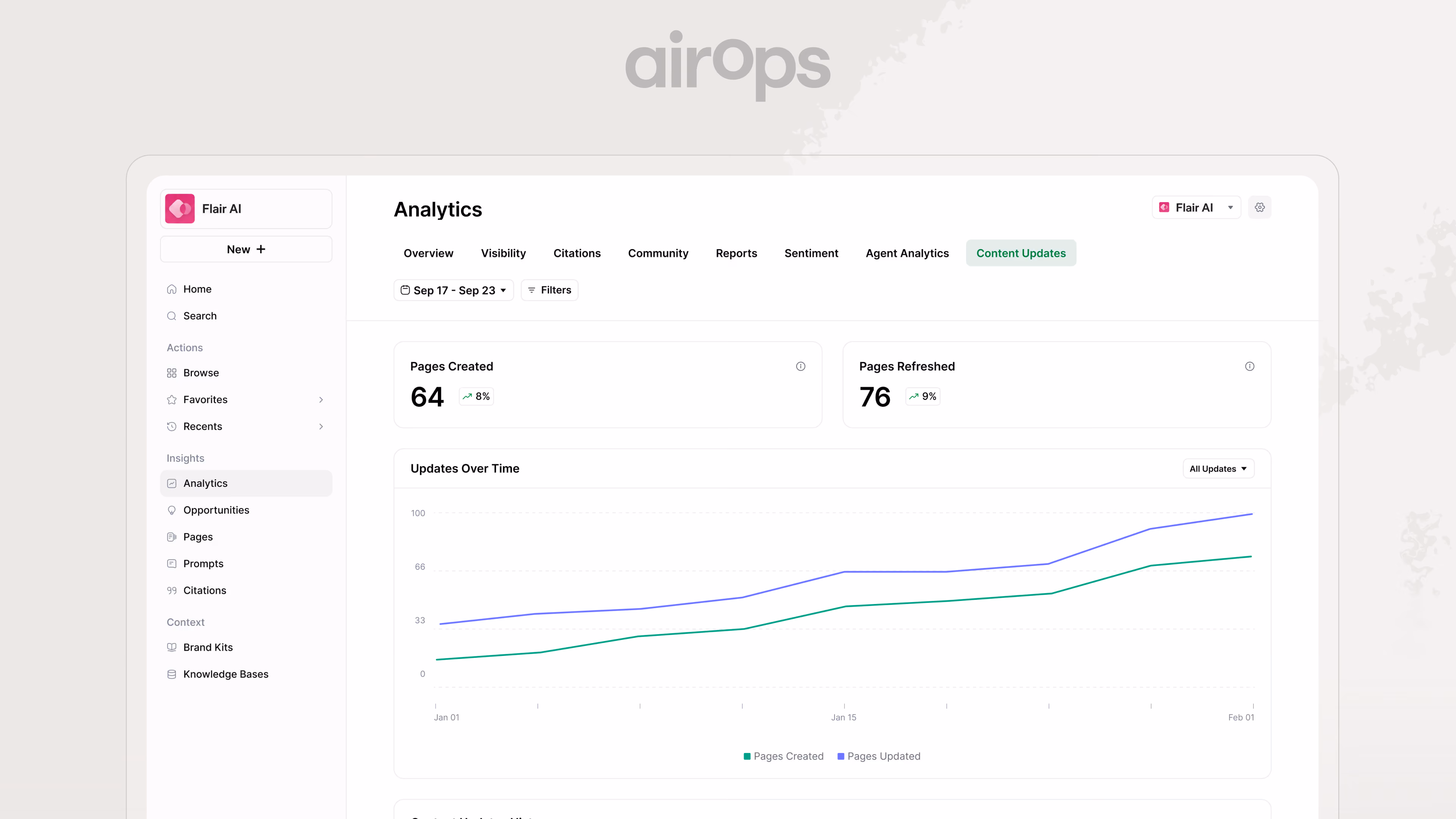
Task: Click the New button
Action: 246,249
